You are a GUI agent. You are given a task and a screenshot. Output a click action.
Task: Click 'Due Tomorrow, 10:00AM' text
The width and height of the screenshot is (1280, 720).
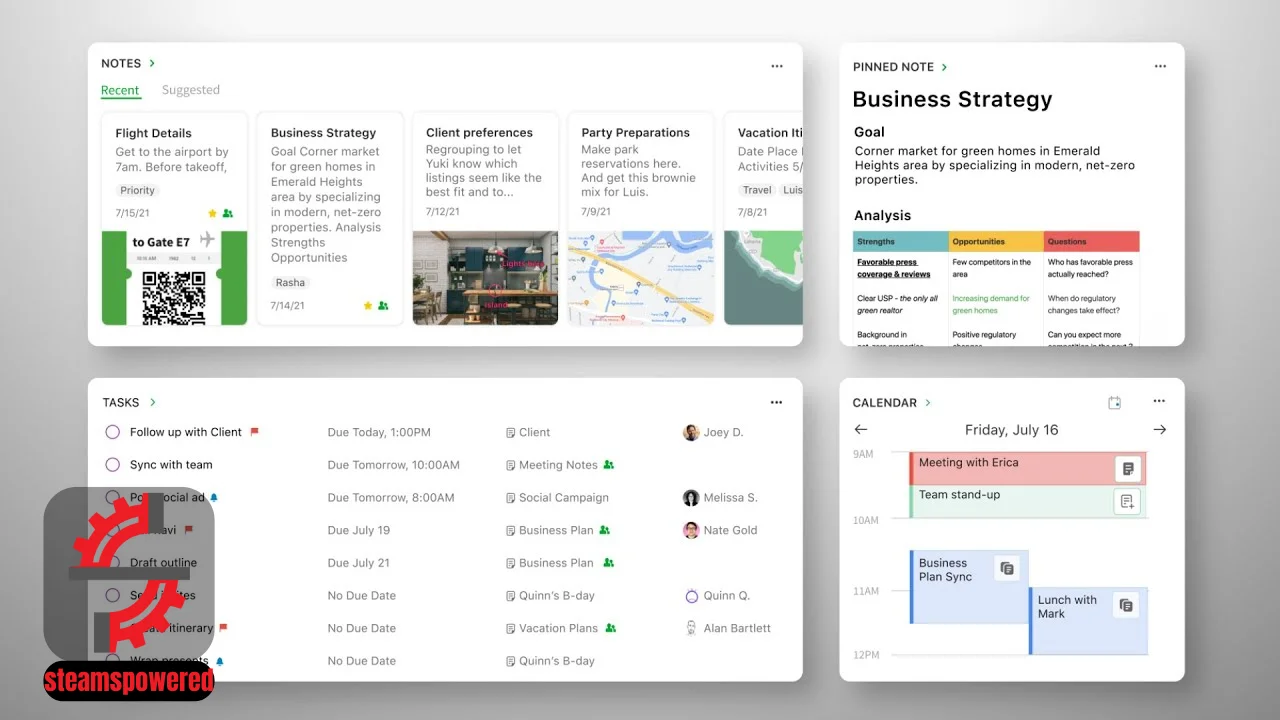(394, 465)
